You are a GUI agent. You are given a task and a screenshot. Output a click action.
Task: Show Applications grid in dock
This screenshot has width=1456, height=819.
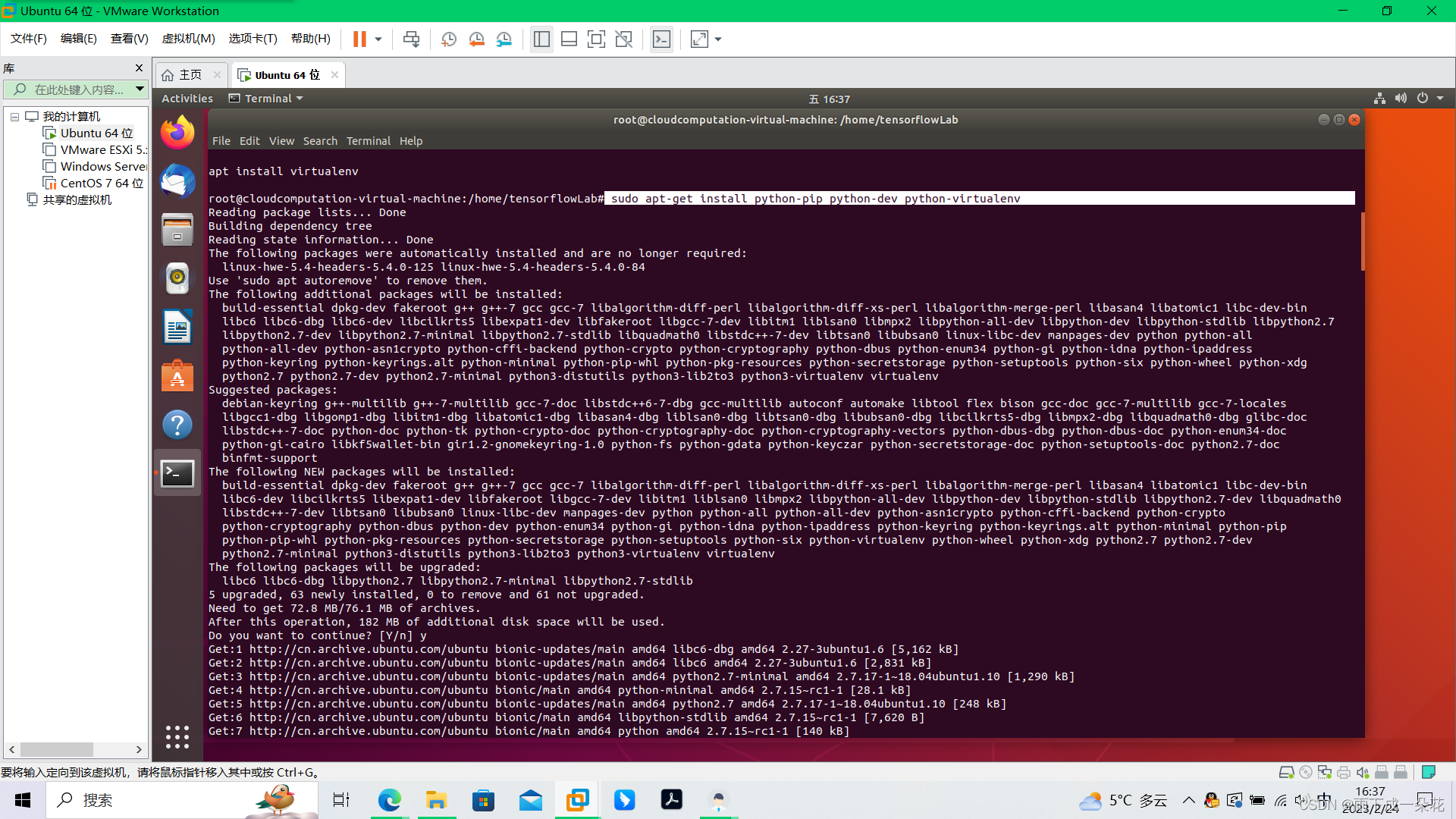[177, 736]
